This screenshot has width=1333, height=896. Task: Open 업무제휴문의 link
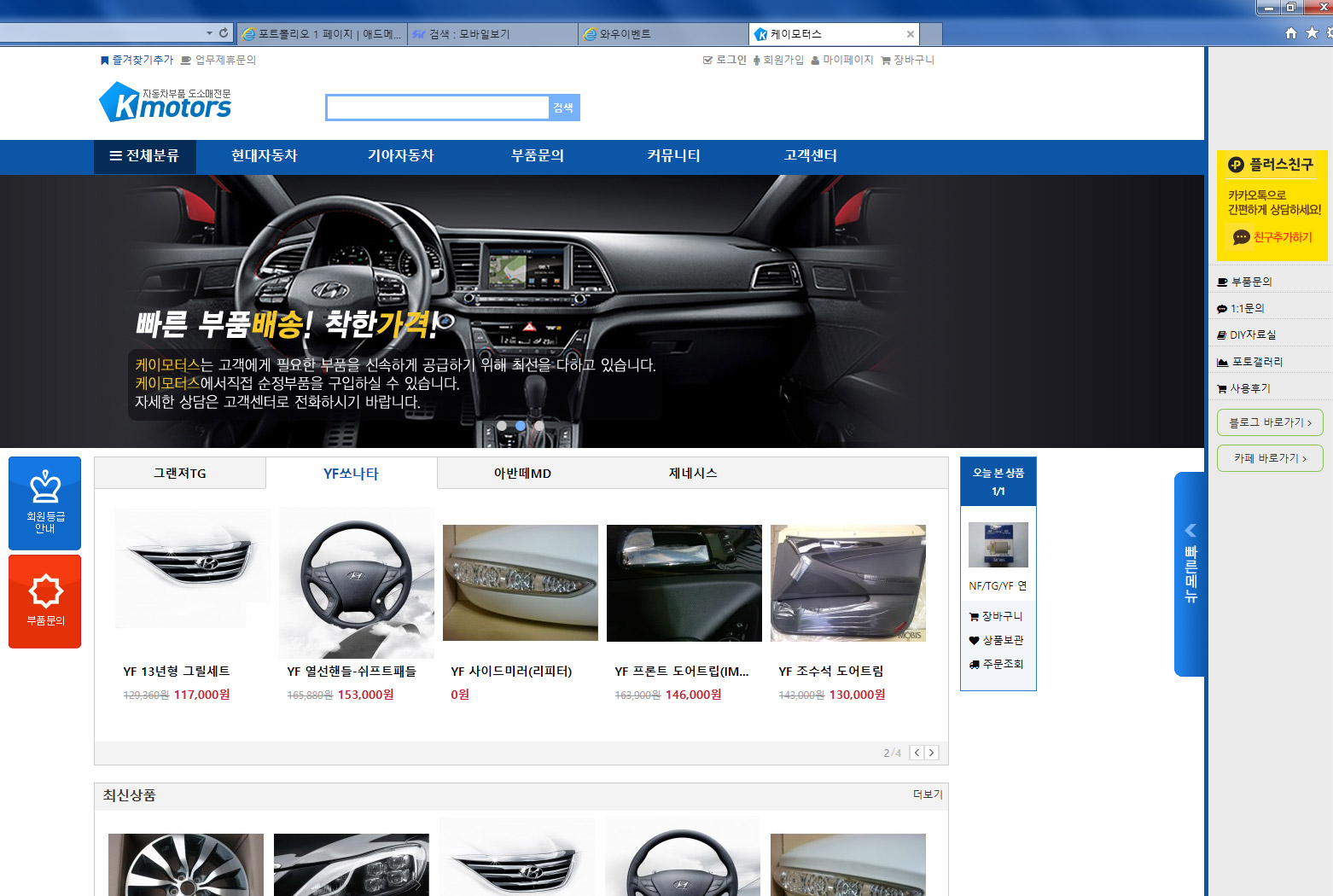tap(218, 60)
